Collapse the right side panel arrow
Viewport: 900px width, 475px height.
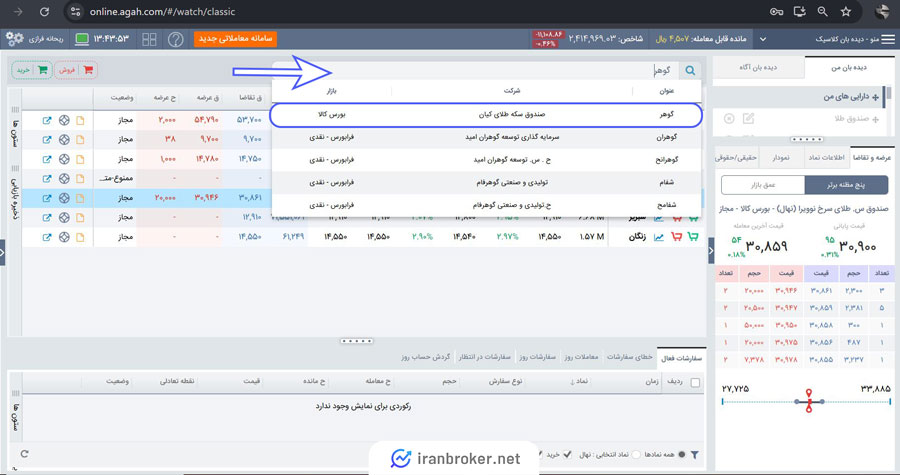point(712,251)
